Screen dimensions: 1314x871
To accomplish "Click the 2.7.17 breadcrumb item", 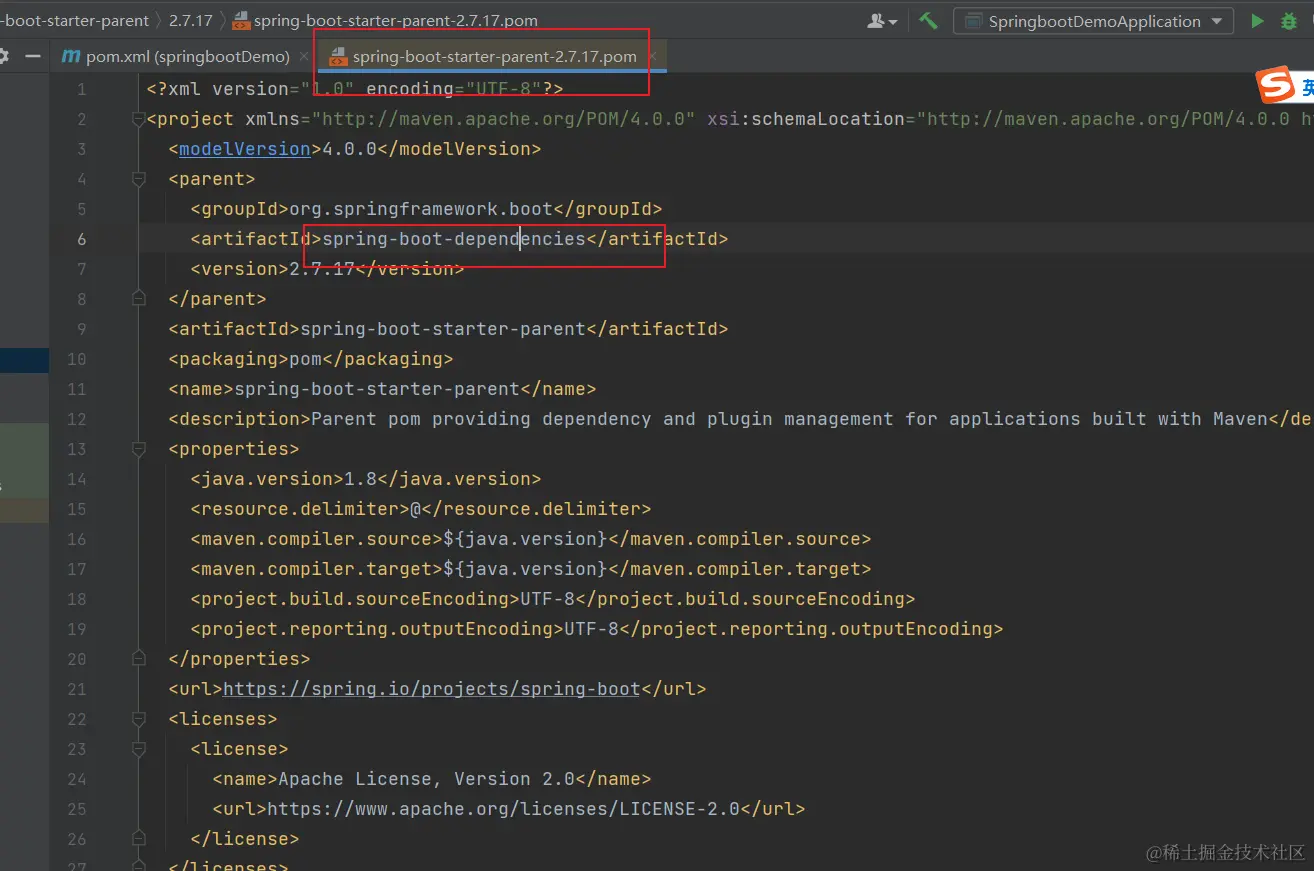I will tap(190, 21).
